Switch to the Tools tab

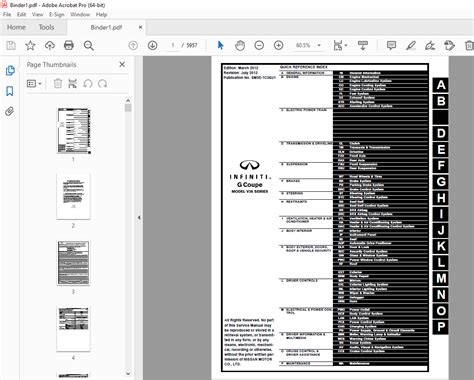pyautogui.click(x=46, y=27)
